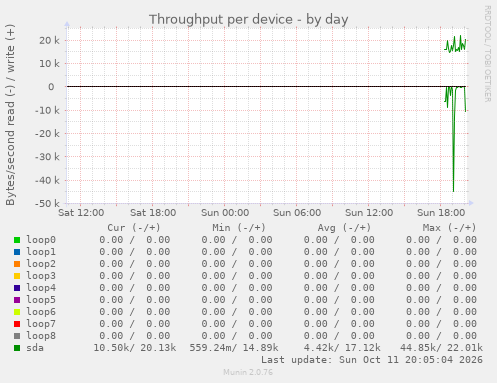Click the loop3 yellow legend swatch
The width and height of the screenshot is (497, 383).
pyautogui.click(x=17, y=276)
